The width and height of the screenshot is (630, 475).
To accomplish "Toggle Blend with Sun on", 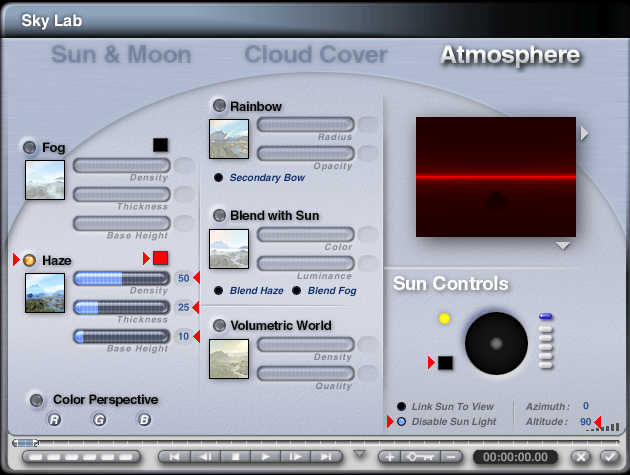I will (219, 215).
